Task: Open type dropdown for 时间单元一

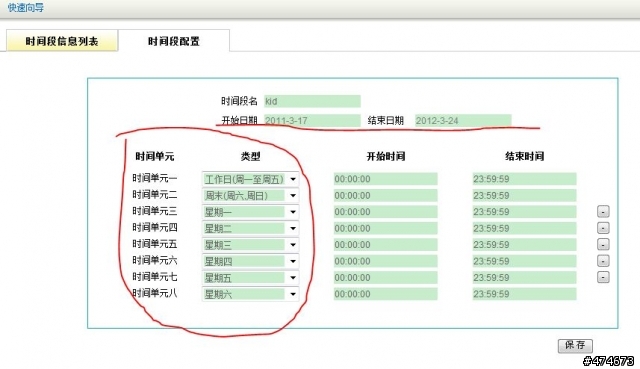Action: (250, 179)
